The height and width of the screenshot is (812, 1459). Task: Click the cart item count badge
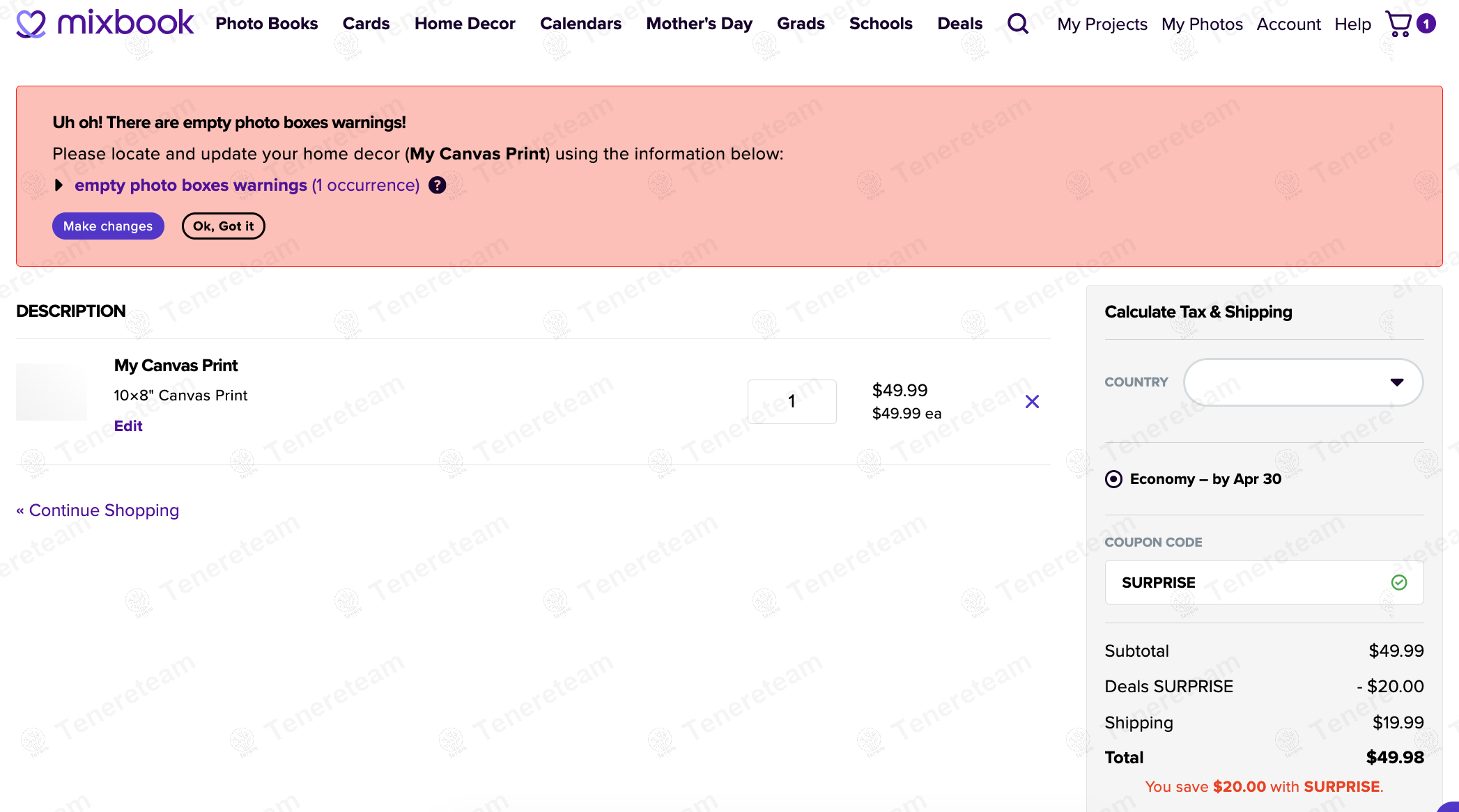[x=1426, y=24]
